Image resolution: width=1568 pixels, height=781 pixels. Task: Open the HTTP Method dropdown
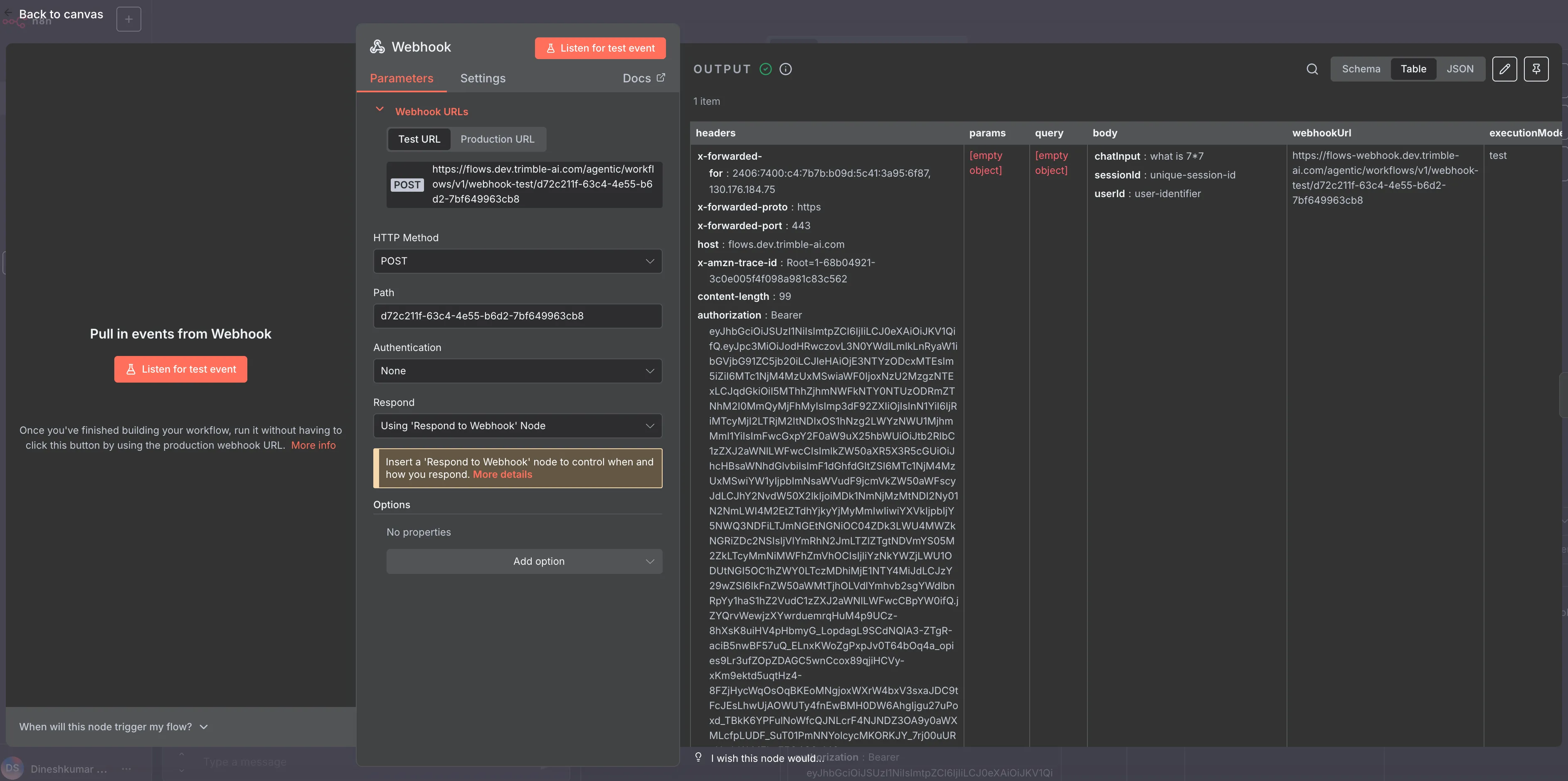518,261
